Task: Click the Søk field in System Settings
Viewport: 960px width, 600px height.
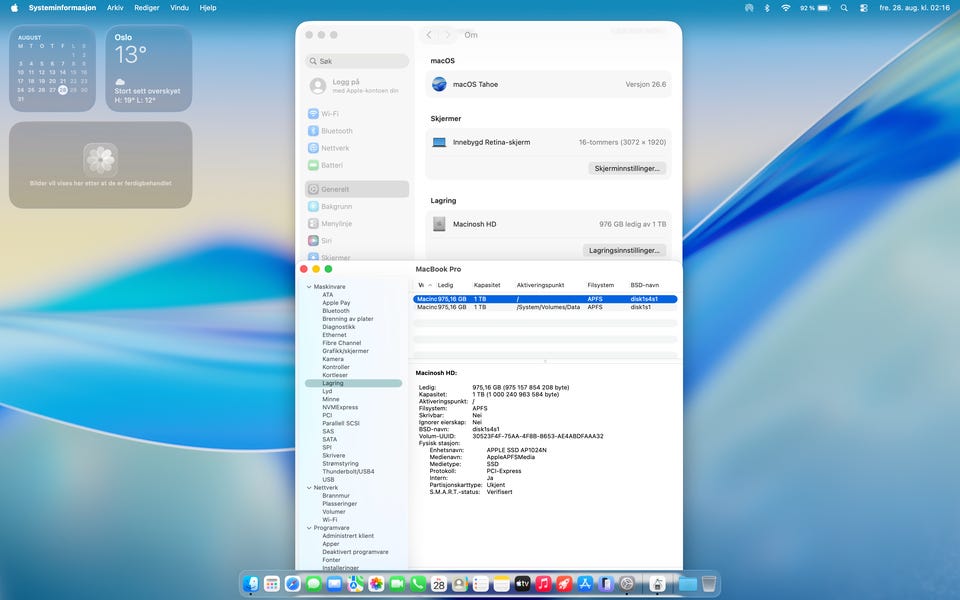Action: point(357,61)
